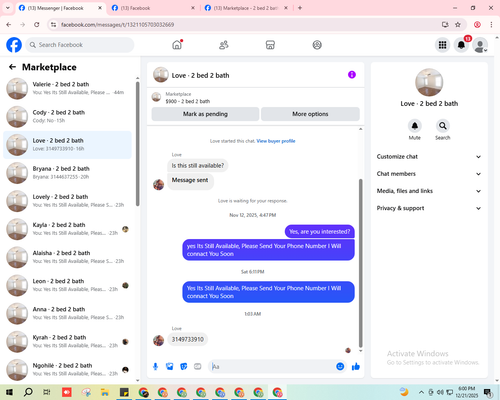The width and height of the screenshot is (500, 400).
Task: Click More options button
Action: [x=310, y=114]
